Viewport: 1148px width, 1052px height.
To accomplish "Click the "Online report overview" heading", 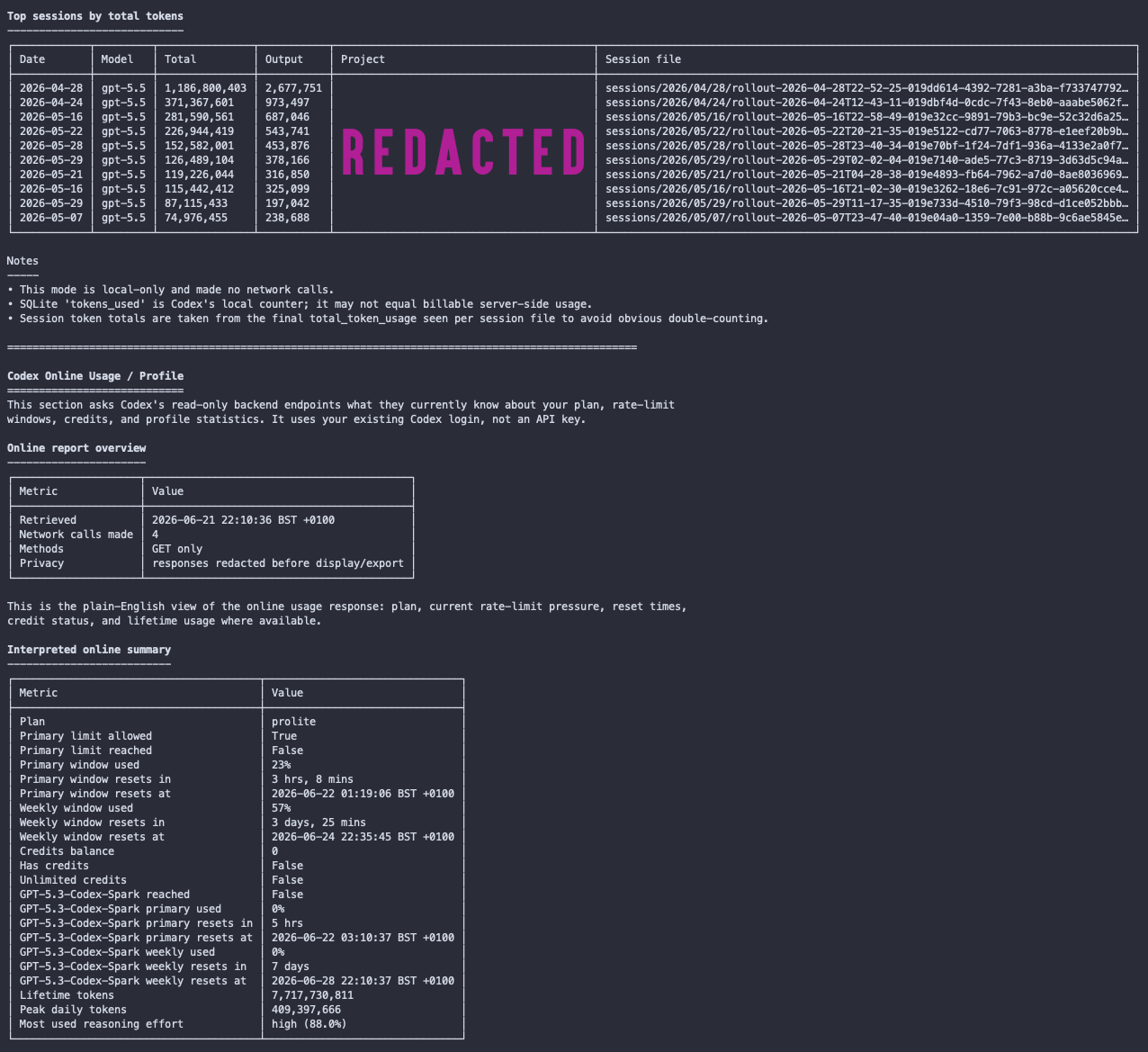I will (76, 448).
